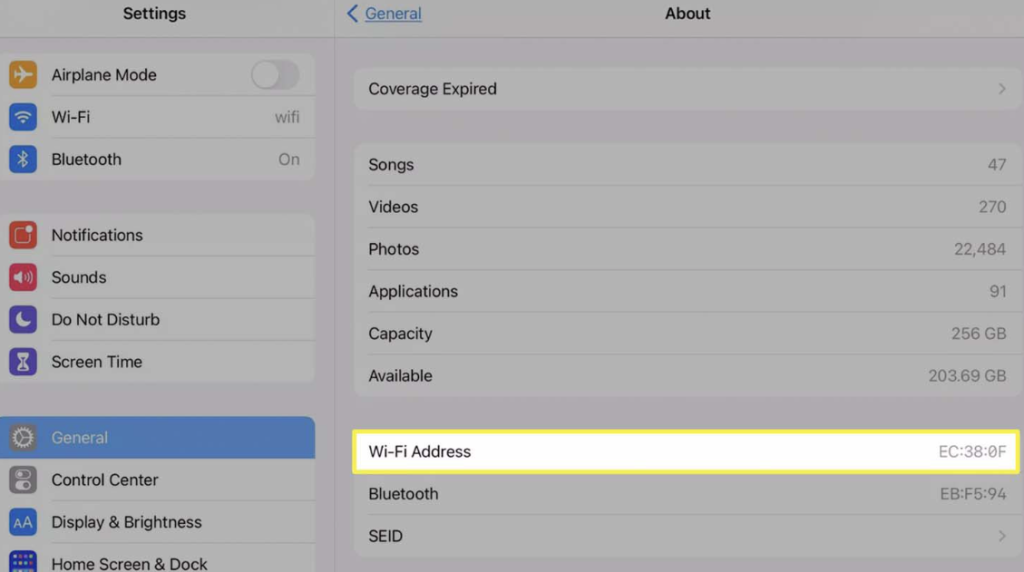This screenshot has height=572, width=1024.
Task: Click the Sounds speaker icon
Action: pyautogui.click(x=23, y=277)
